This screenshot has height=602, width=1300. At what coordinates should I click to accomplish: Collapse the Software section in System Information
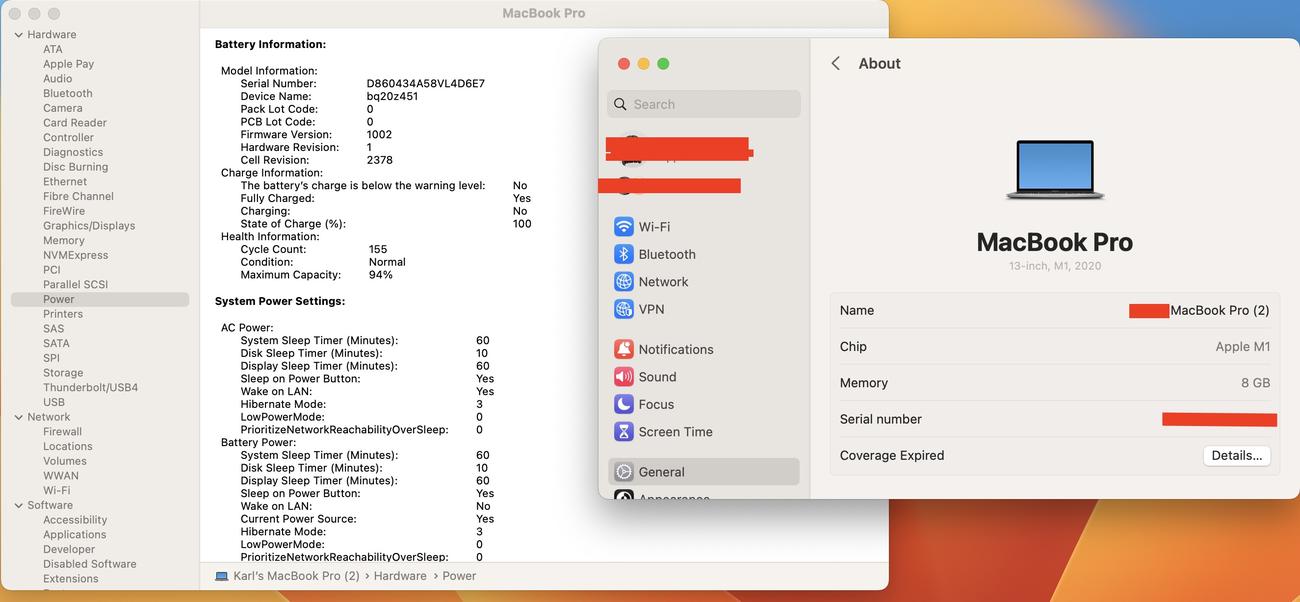pyautogui.click(x=18, y=505)
